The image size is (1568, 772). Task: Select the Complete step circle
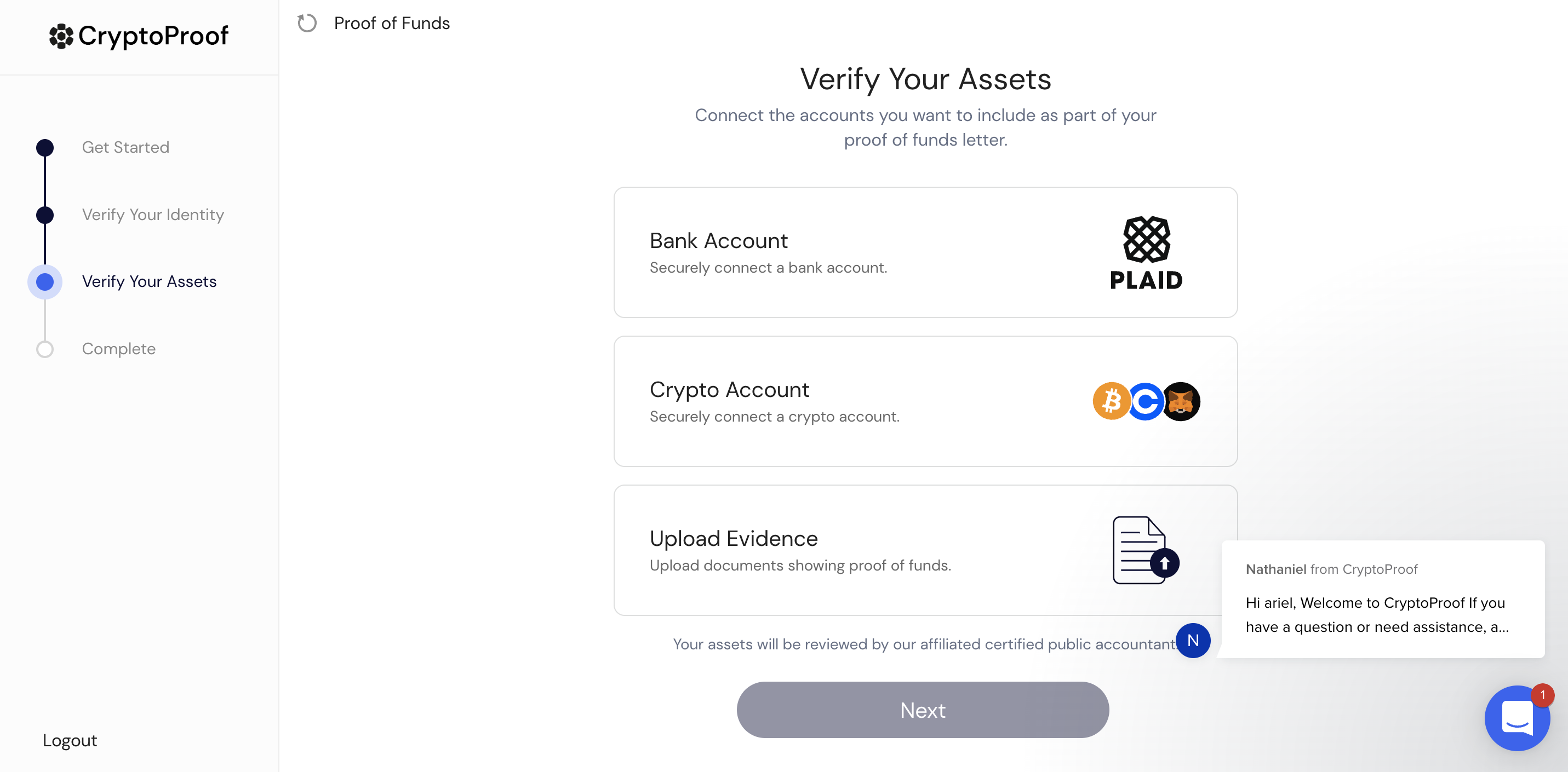point(45,349)
